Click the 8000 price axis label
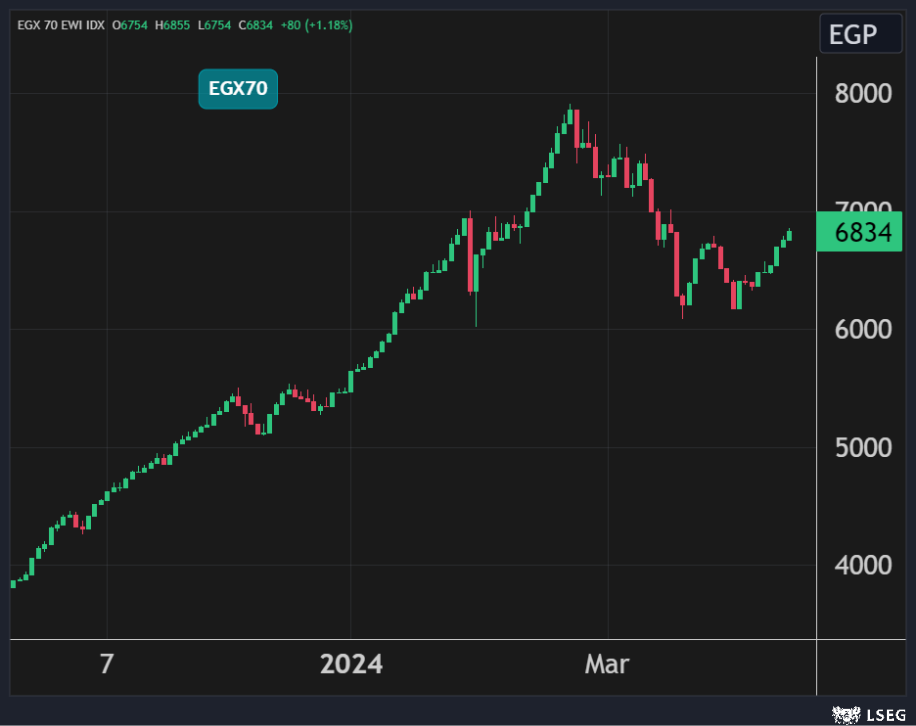916x726 pixels. point(863,94)
